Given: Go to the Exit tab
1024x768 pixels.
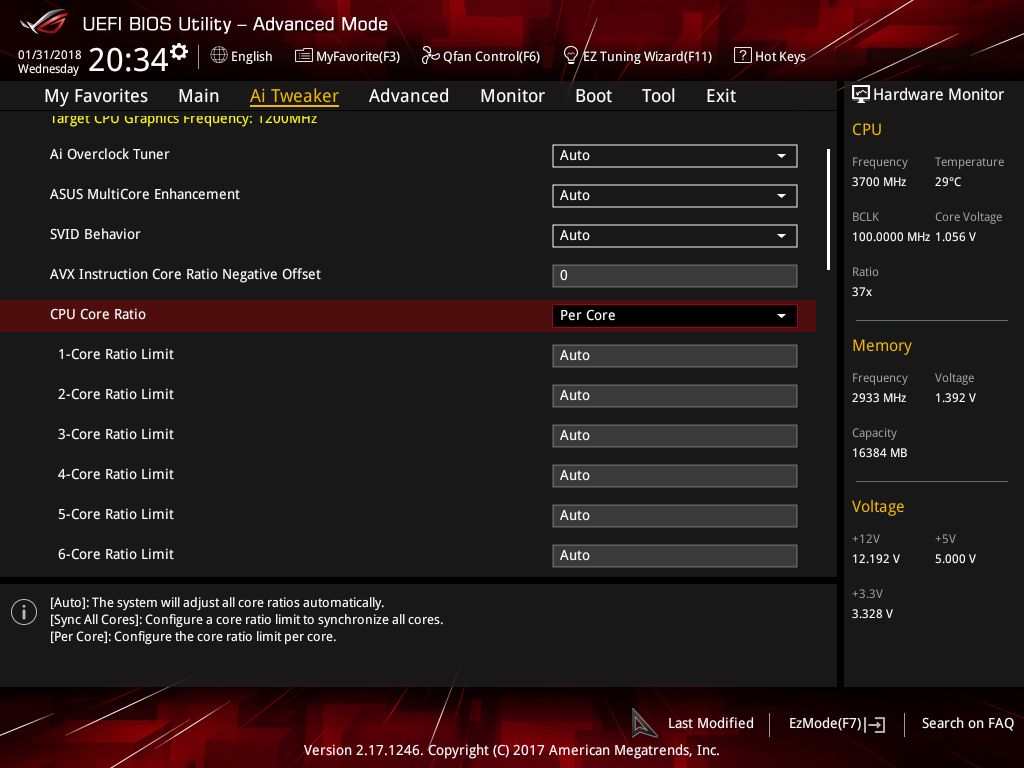Looking at the screenshot, I should (x=721, y=96).
